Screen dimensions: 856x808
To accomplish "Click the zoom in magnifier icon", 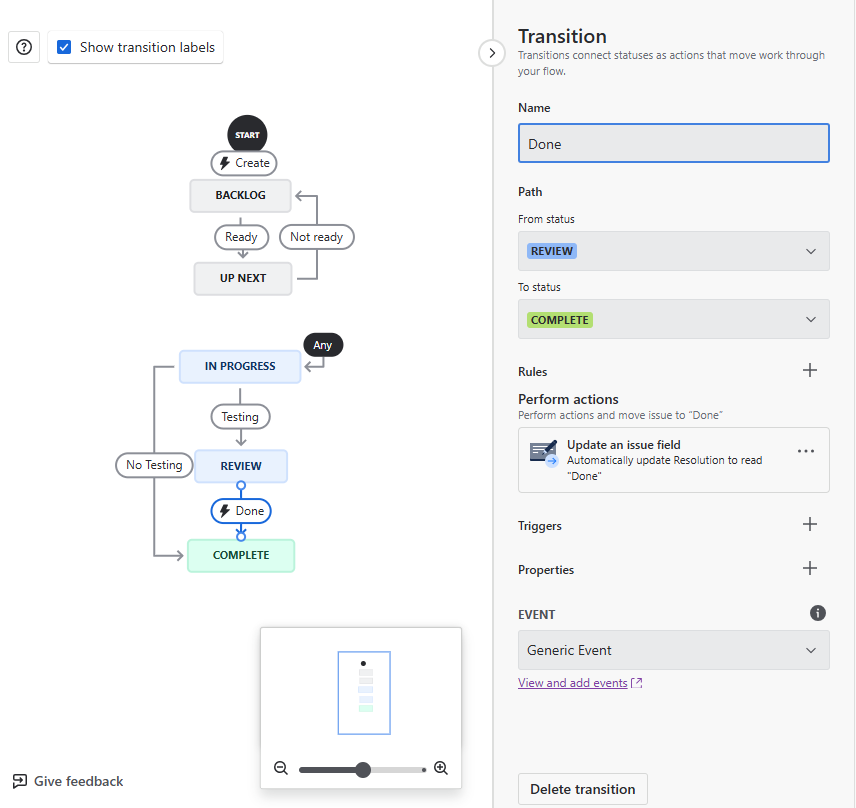I will pos(440,768).
